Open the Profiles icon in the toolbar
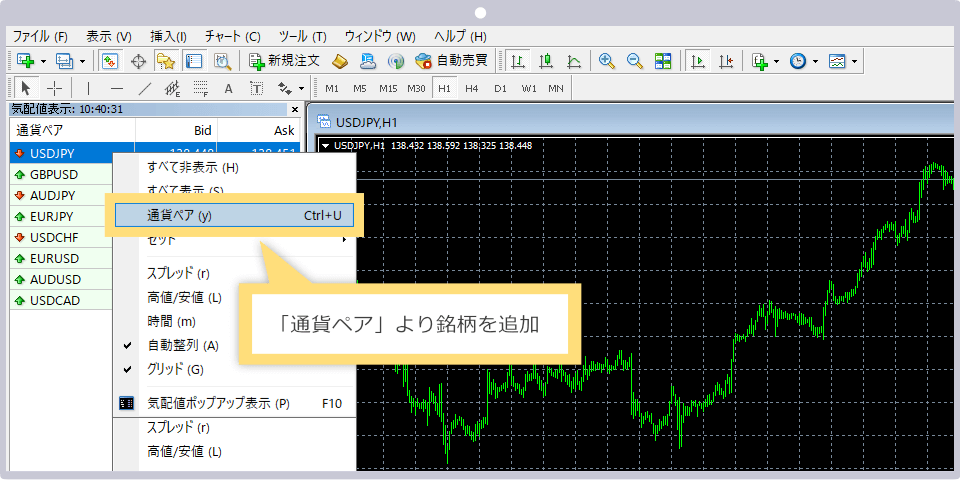 pos(64,61)
